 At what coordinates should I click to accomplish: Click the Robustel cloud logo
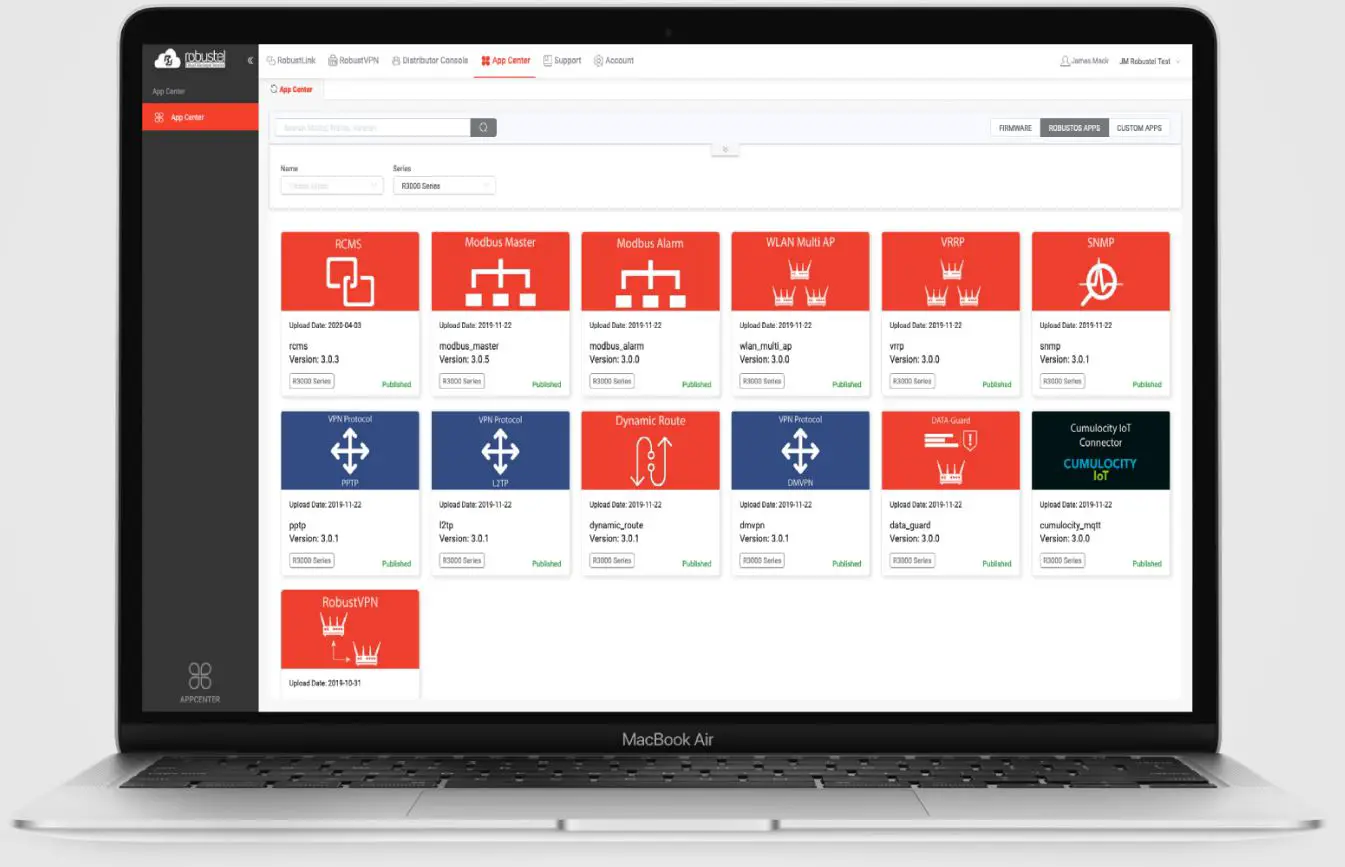[x=190, y=59]
